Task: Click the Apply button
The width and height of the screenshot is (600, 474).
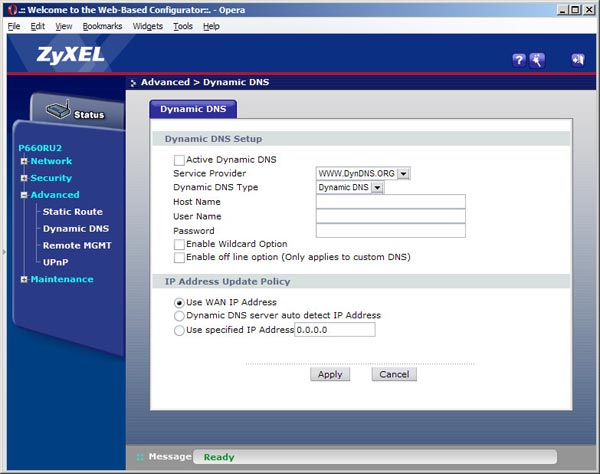Action: coord(330,374)
